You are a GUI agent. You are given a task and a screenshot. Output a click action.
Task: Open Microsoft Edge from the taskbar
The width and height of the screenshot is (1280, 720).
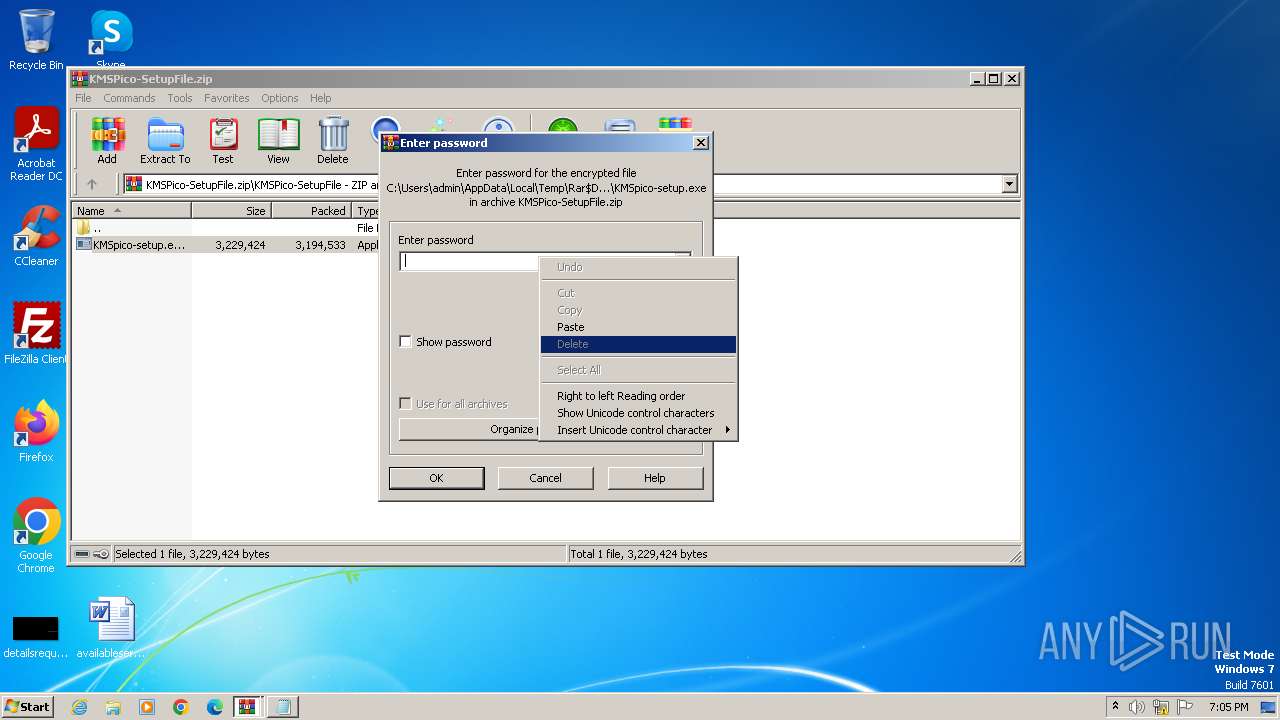[x=215, y=707]
